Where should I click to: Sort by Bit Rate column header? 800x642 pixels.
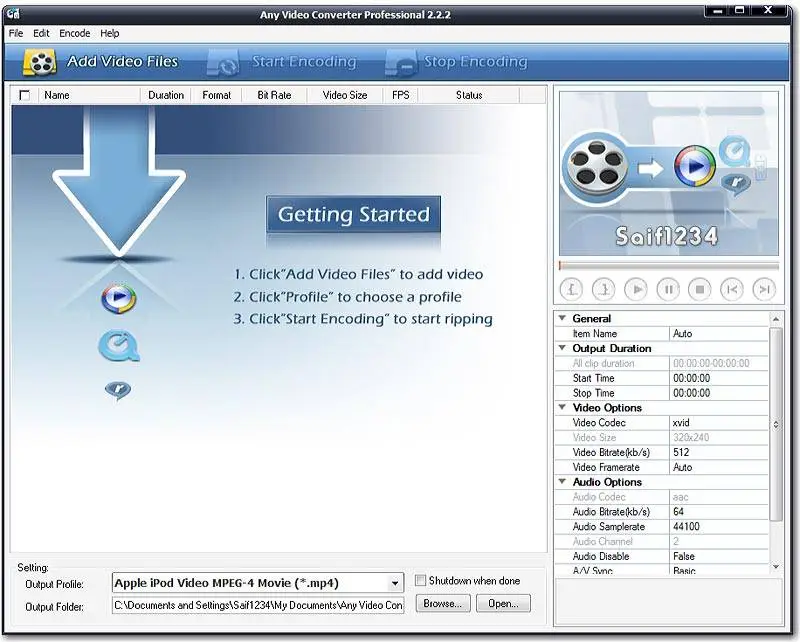[274, 95]
